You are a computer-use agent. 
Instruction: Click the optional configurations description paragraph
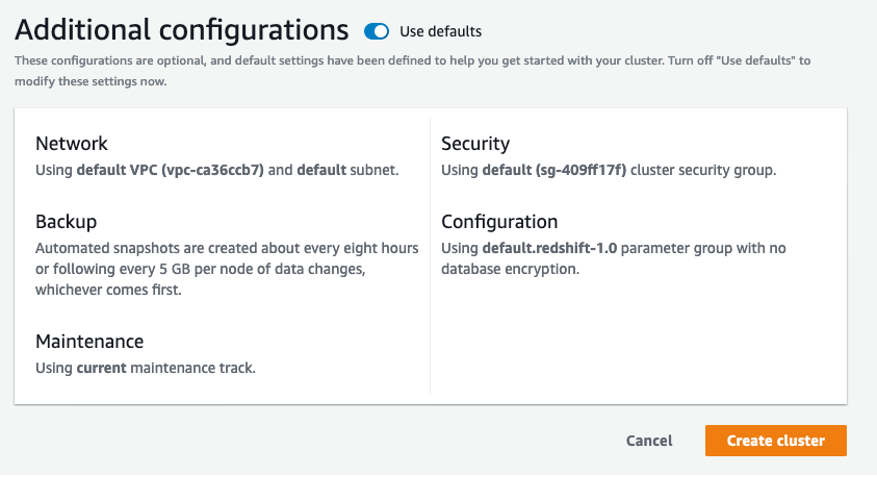click(412, 70)
